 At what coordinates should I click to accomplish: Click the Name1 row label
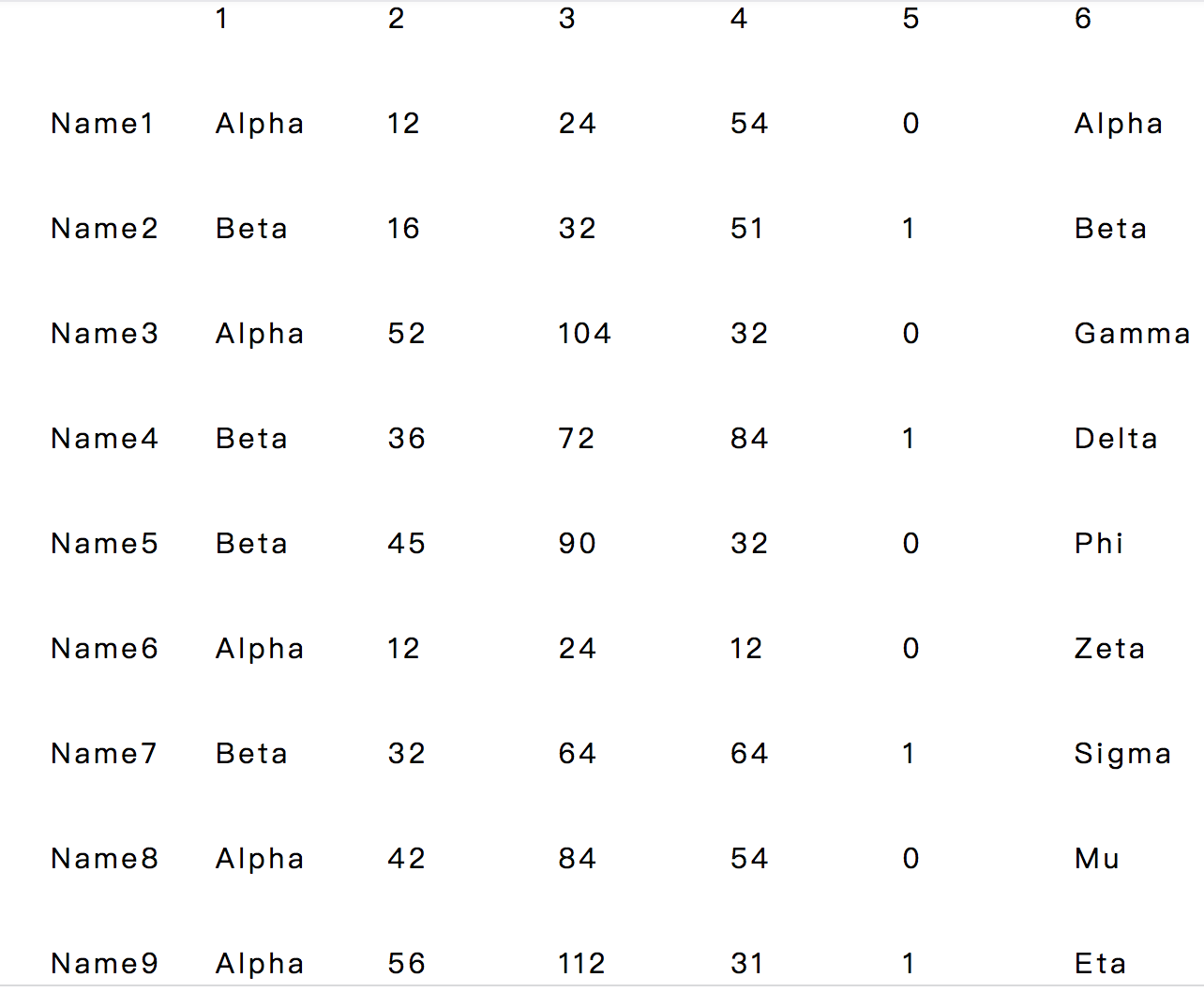click(102, 124)
